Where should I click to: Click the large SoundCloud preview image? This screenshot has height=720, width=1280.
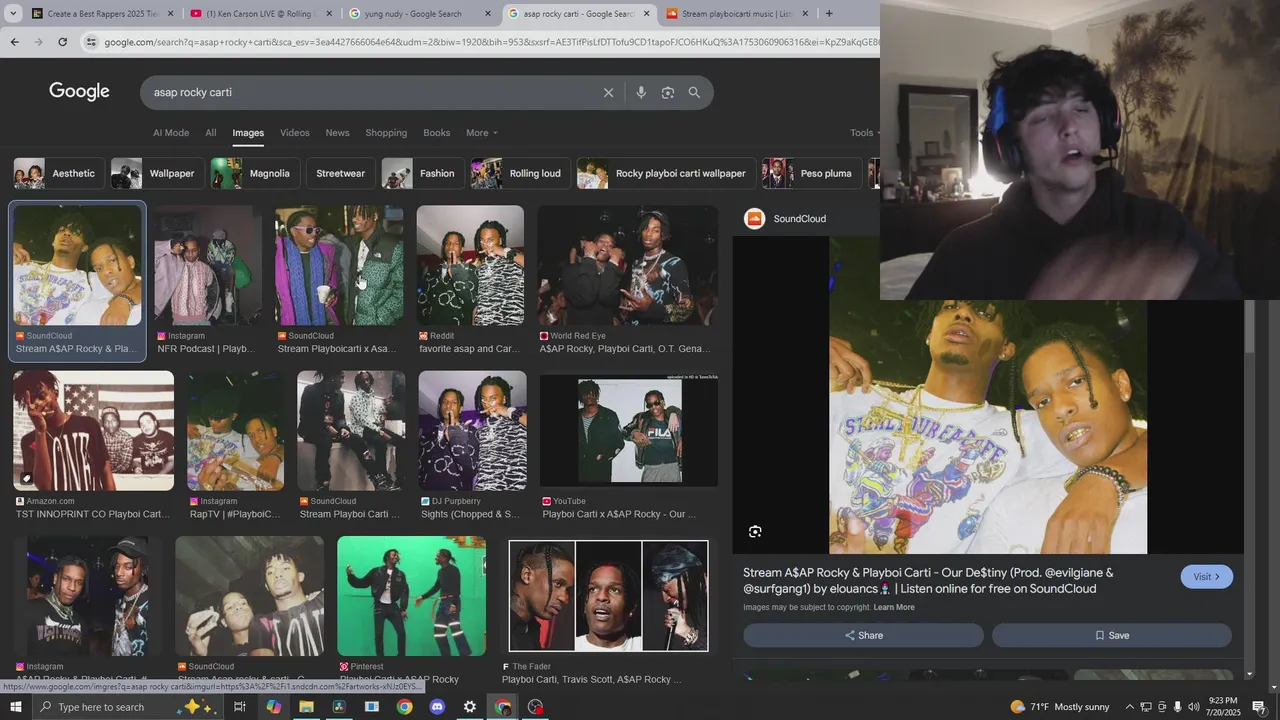[x=988, y=427]
